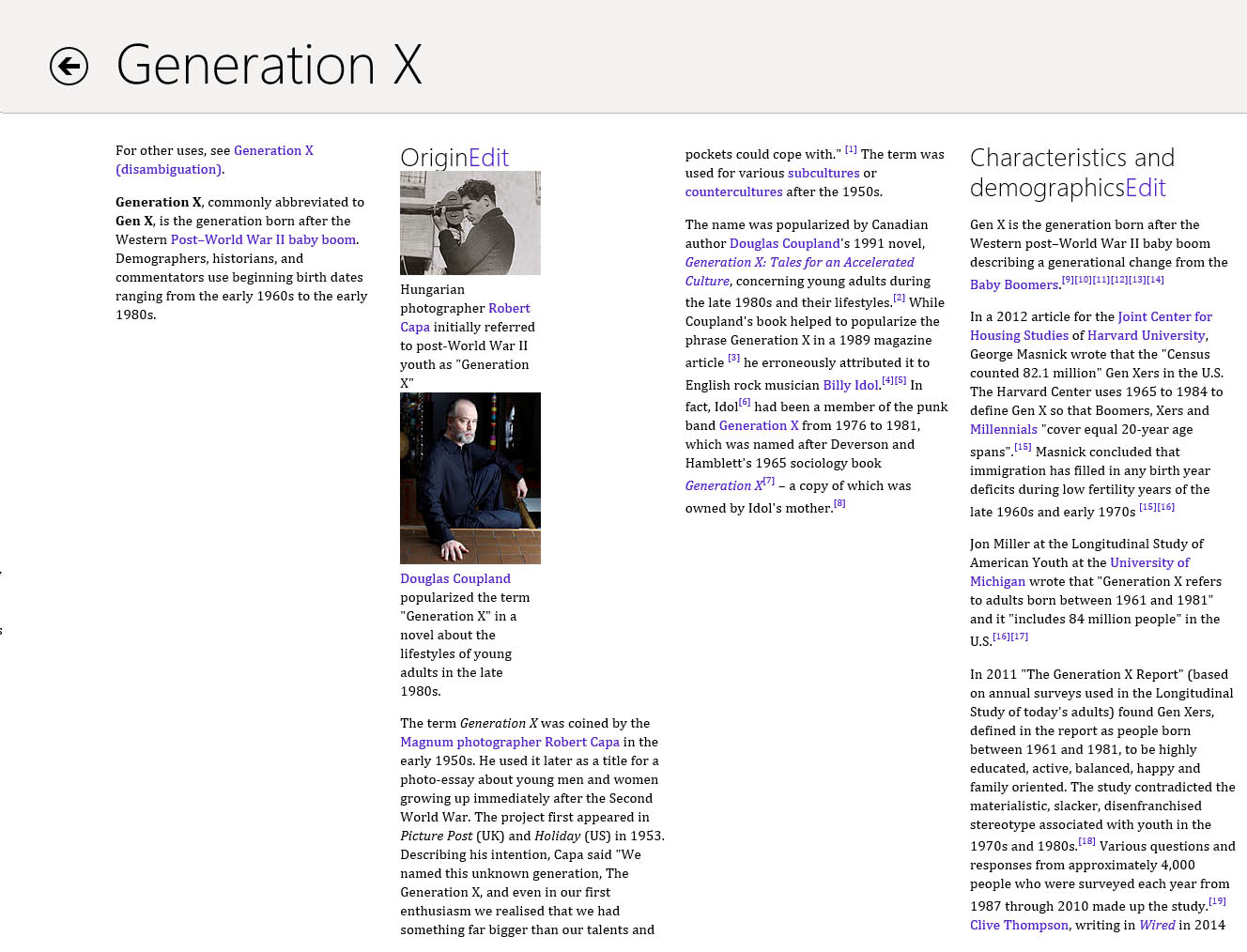1247x952 pixels.
Task: Follow the countercultures link
Action: [x=733, y=192]
